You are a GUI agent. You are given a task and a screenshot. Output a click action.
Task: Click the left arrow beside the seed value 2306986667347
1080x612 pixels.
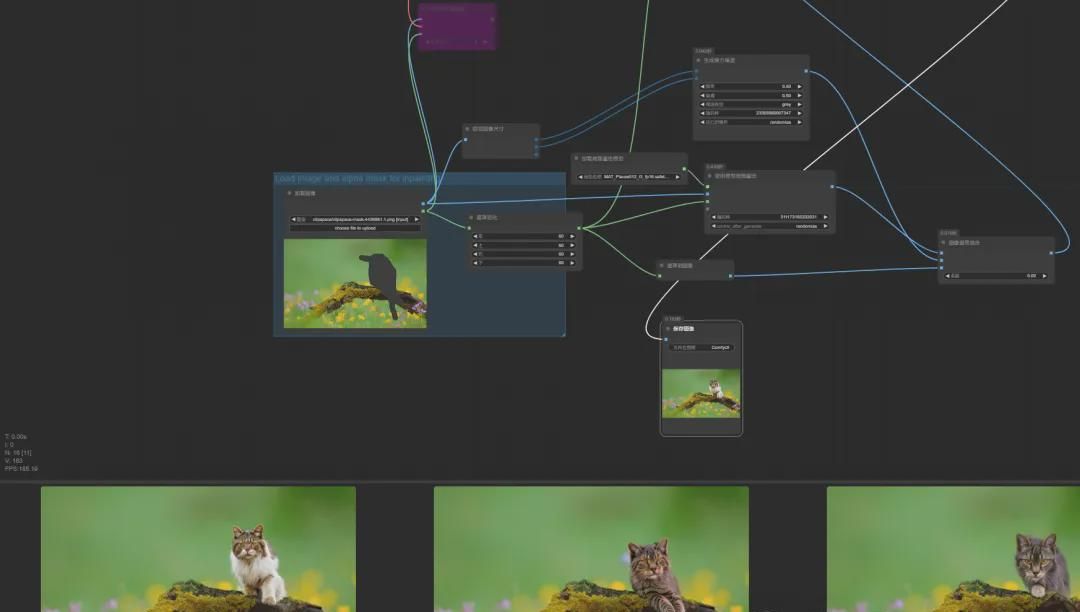[x=703, y=113]
